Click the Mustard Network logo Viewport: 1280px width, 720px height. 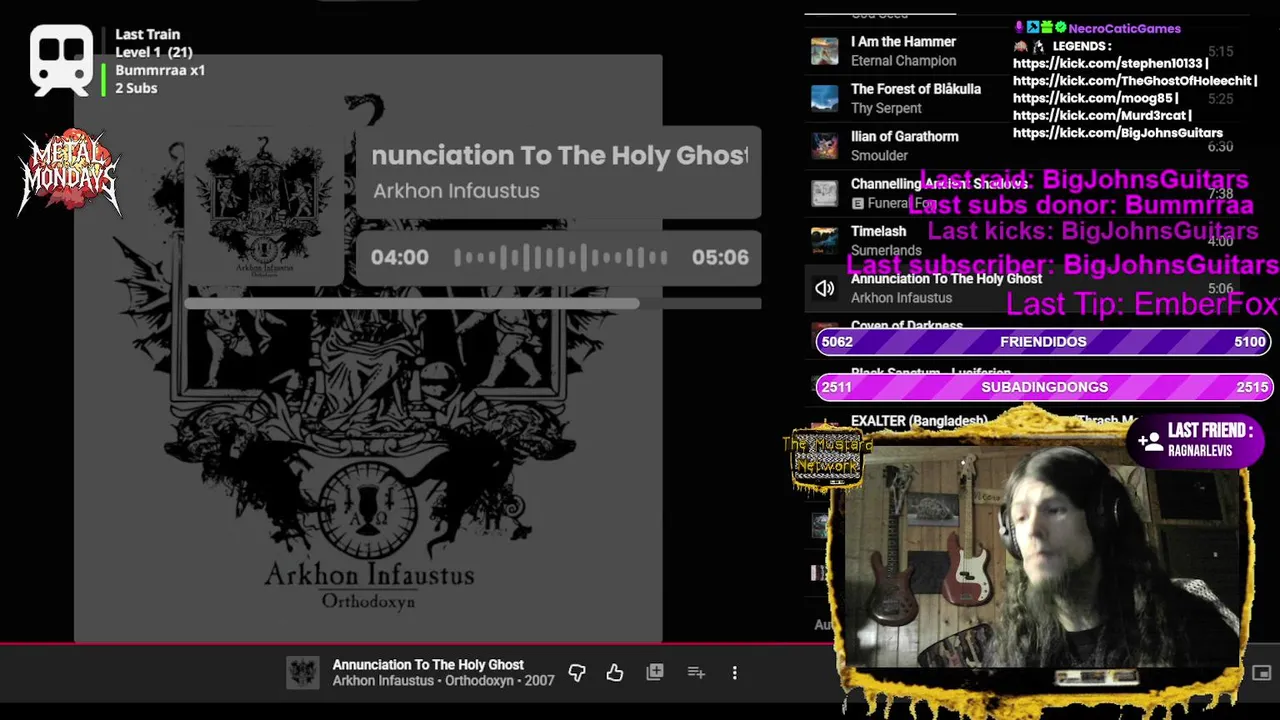826,460
